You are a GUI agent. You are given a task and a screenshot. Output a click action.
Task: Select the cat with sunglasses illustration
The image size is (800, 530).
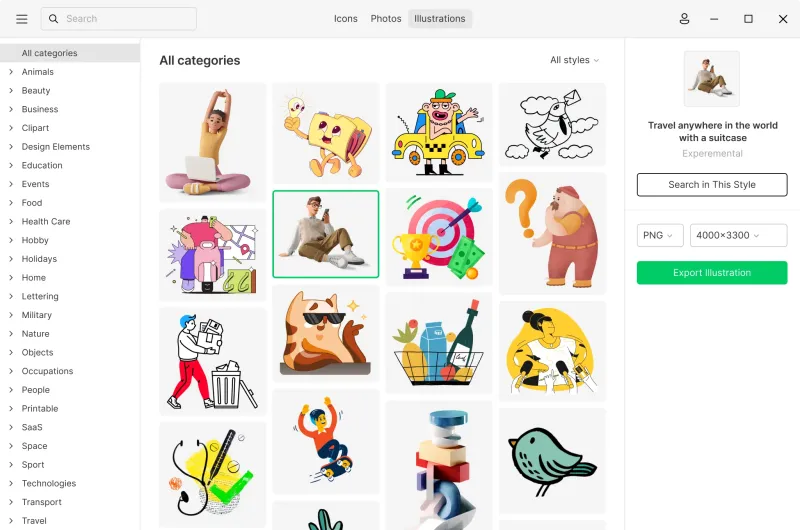[326, 334]
